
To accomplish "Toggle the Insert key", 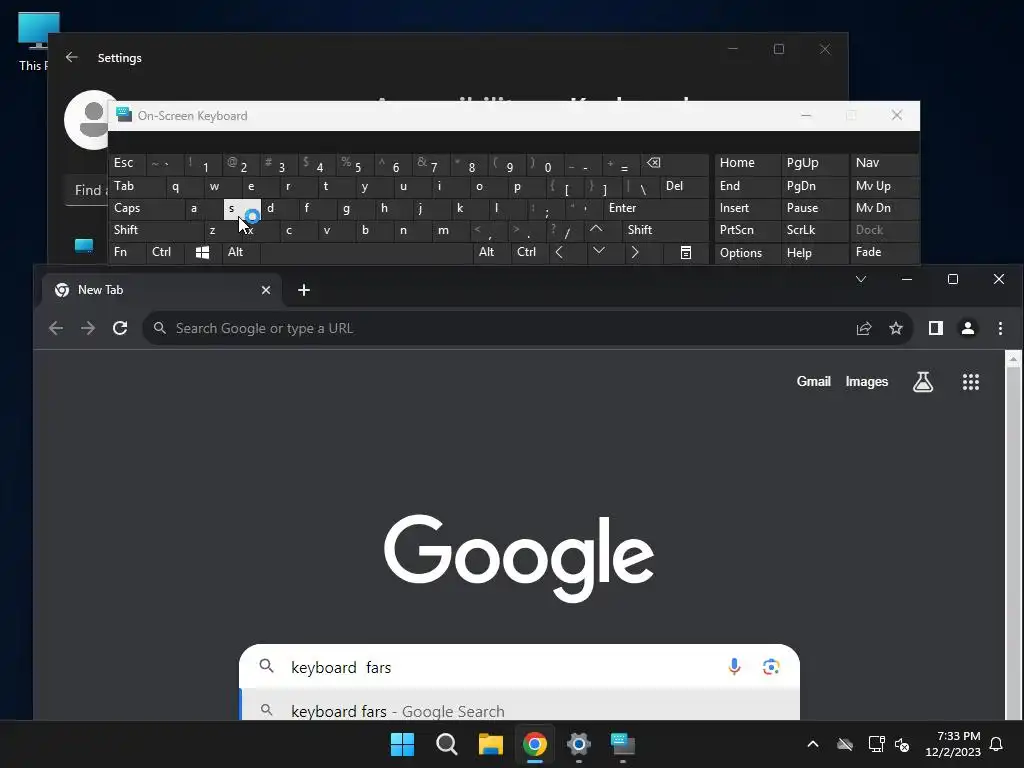I will point(747,208).
